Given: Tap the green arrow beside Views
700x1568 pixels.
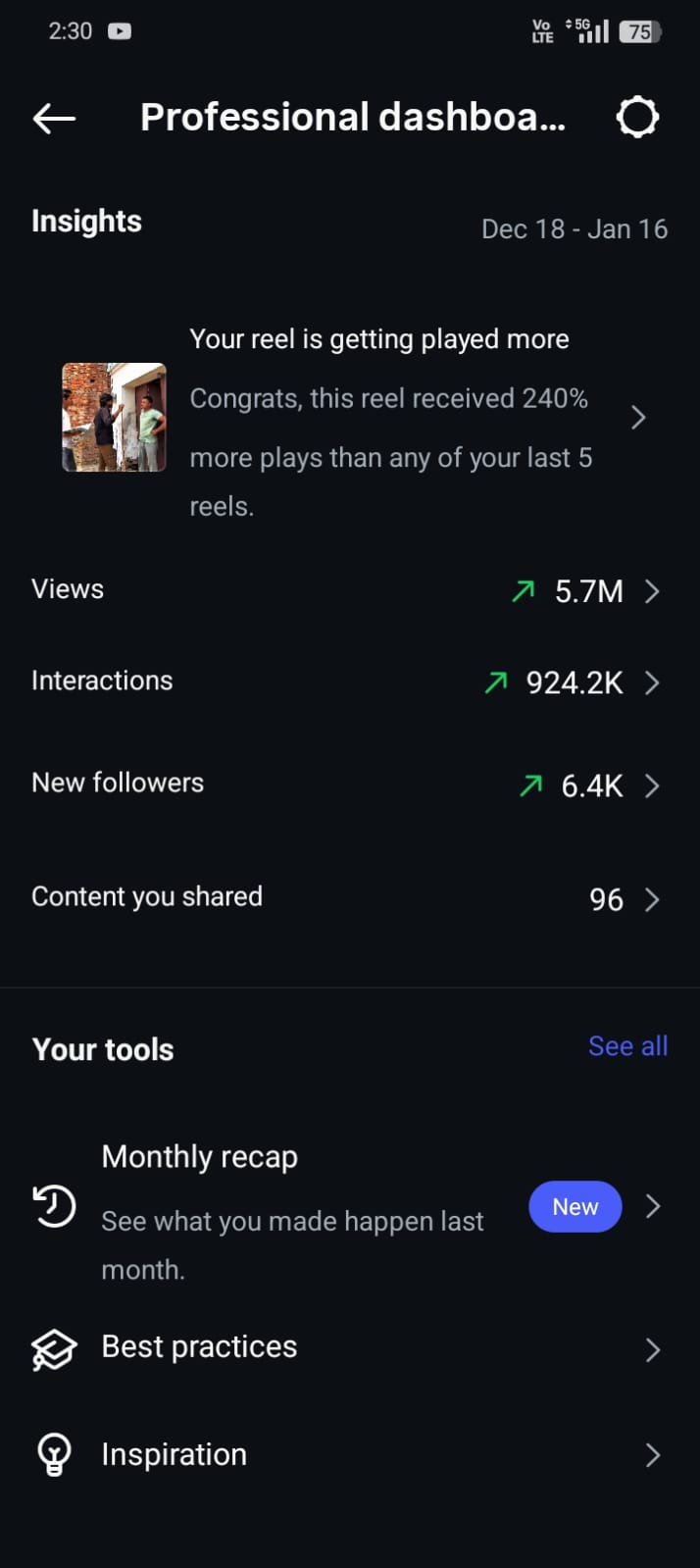Looking at the screenshot, I should coord(524,590).
